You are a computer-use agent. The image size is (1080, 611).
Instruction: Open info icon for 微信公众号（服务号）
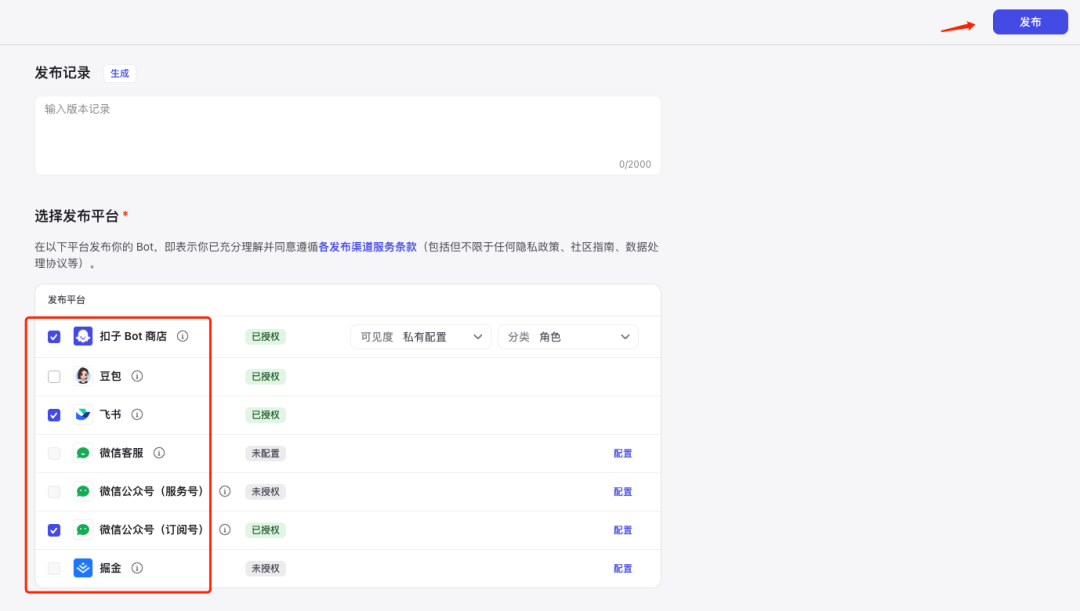tap(225, 491)
